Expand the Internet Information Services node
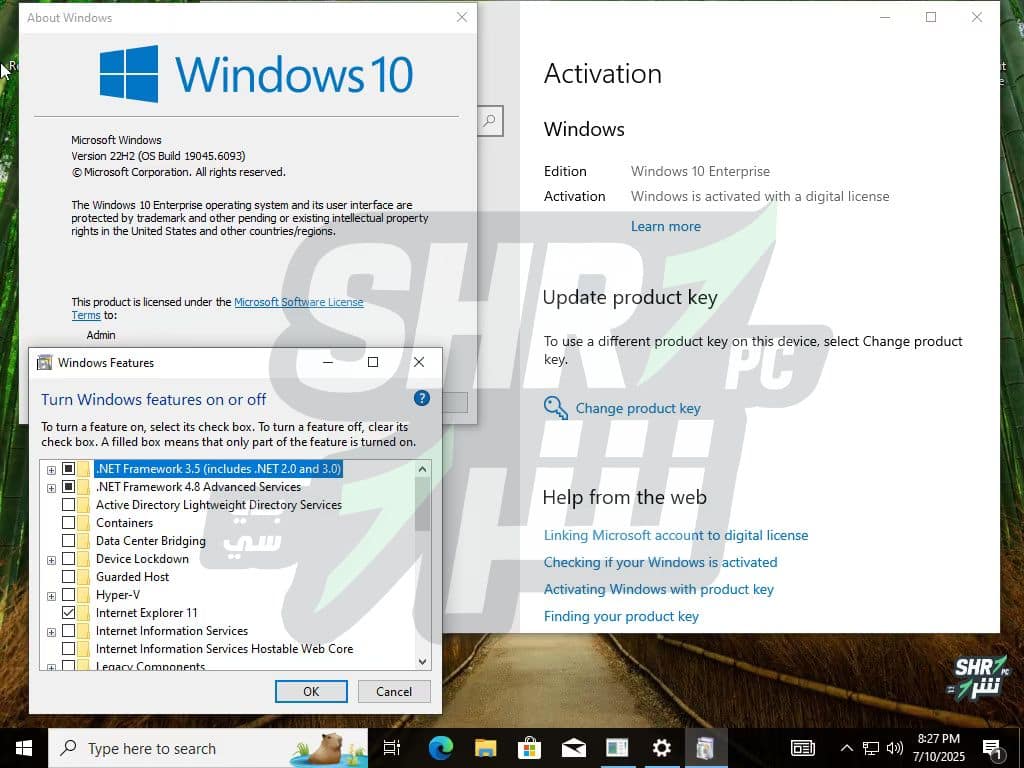This screenshot has height=768, width=1024. click(x=51, y=632)
